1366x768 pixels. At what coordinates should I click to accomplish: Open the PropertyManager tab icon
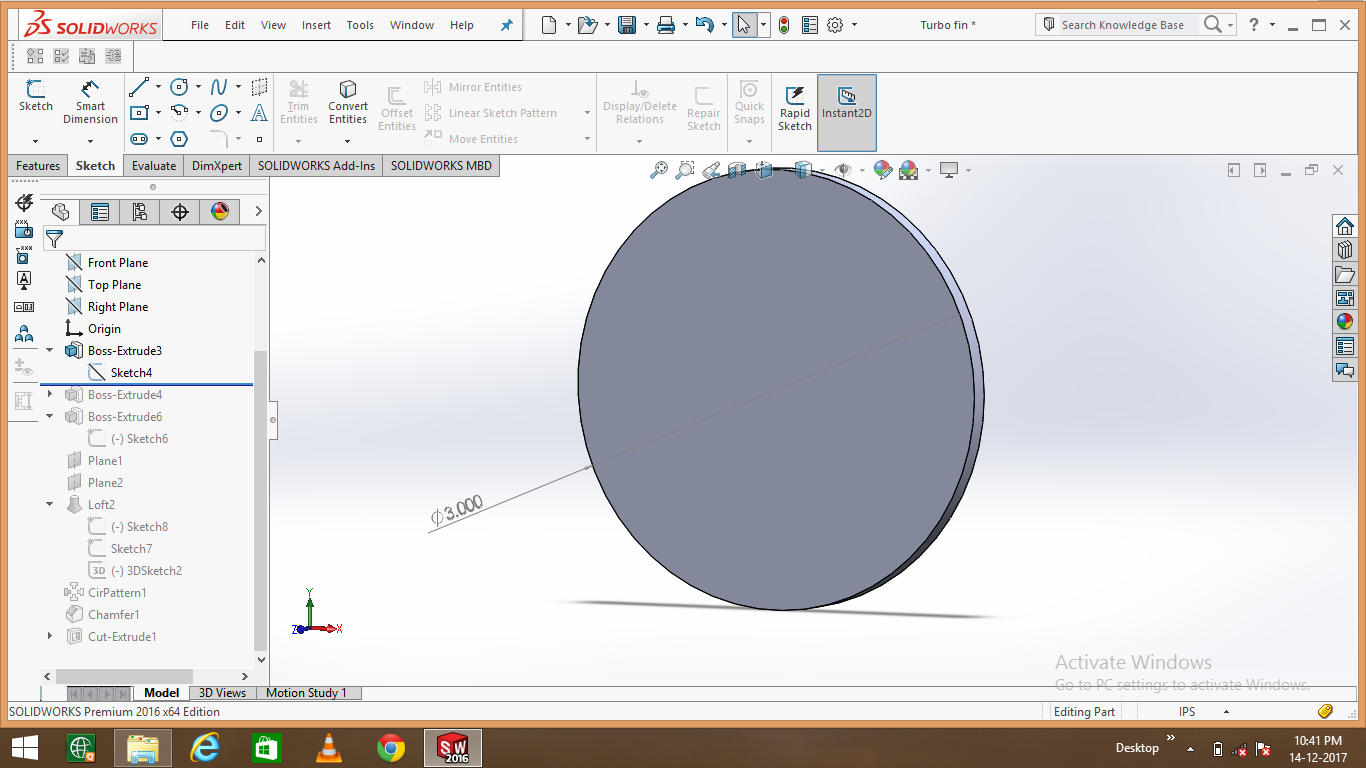[x=100, y=211]
